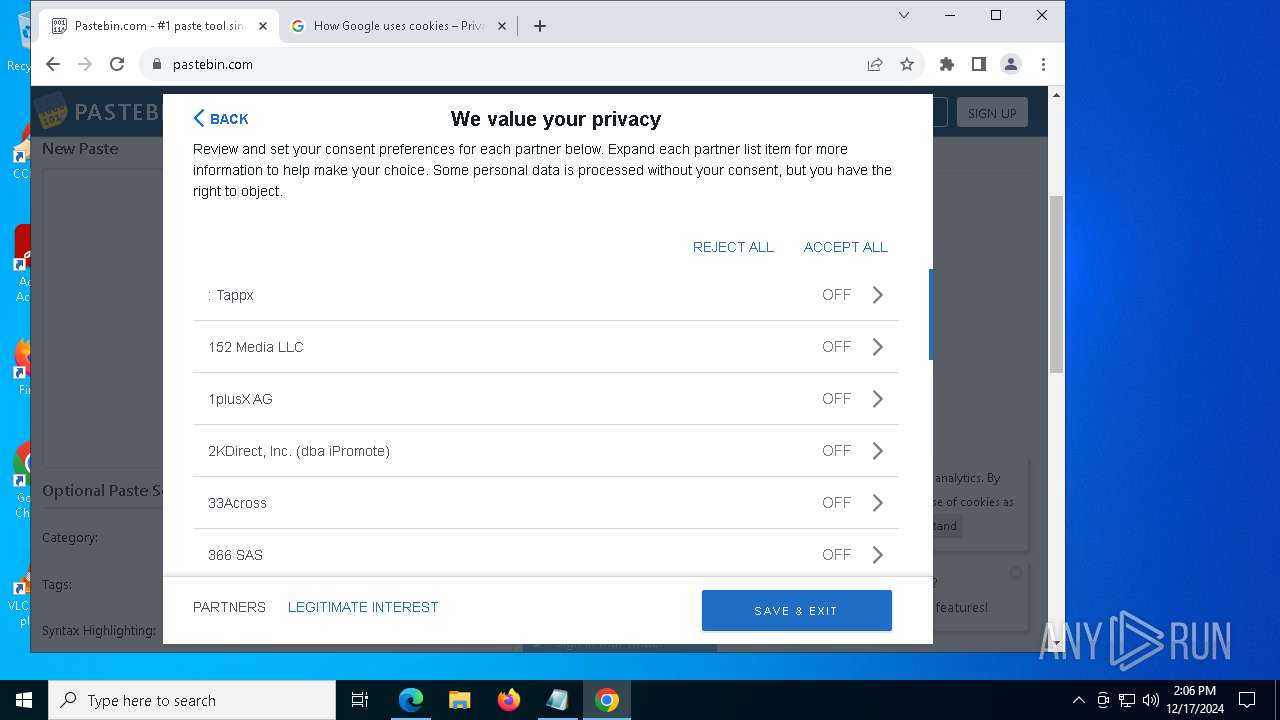The width and height of the screenshot is (1280, 720).
Task: Open the notification center icon
Action: tap(1247, 700)
